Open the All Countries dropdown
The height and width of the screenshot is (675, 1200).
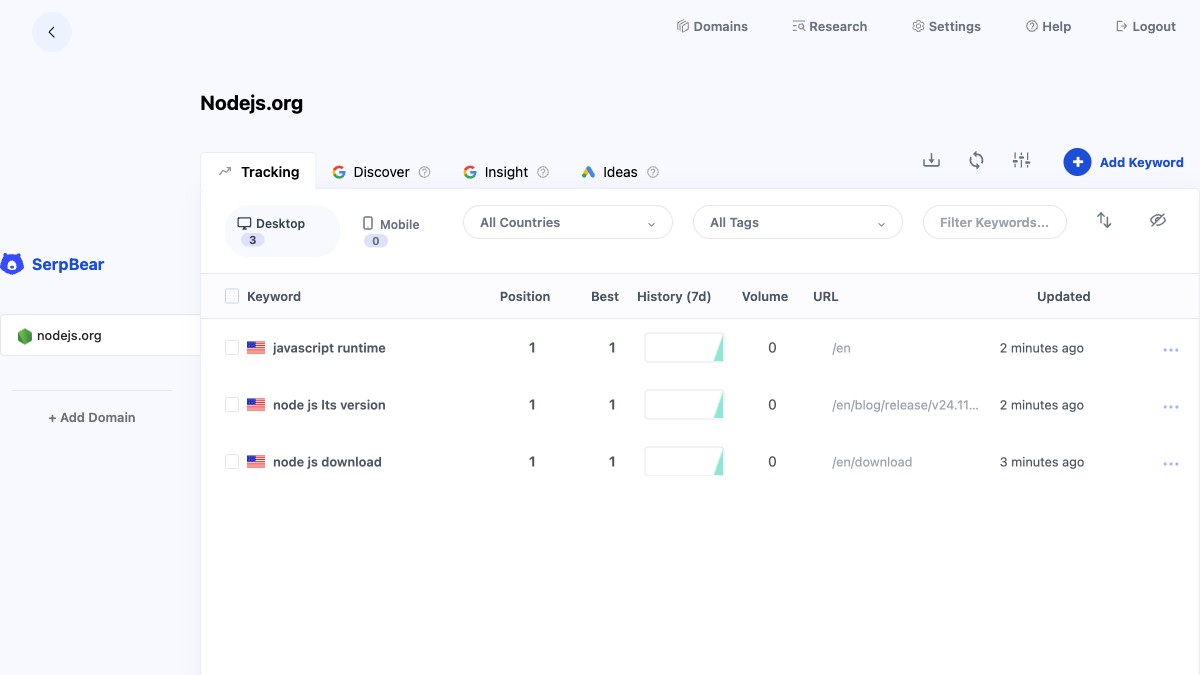pyautogui.click(x=568, y=222)
